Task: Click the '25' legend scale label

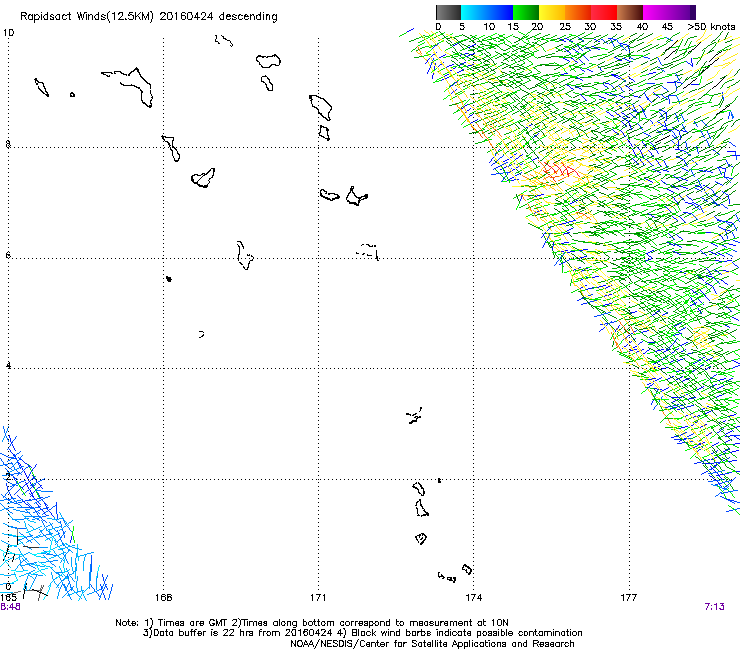Action: (565, 27)
